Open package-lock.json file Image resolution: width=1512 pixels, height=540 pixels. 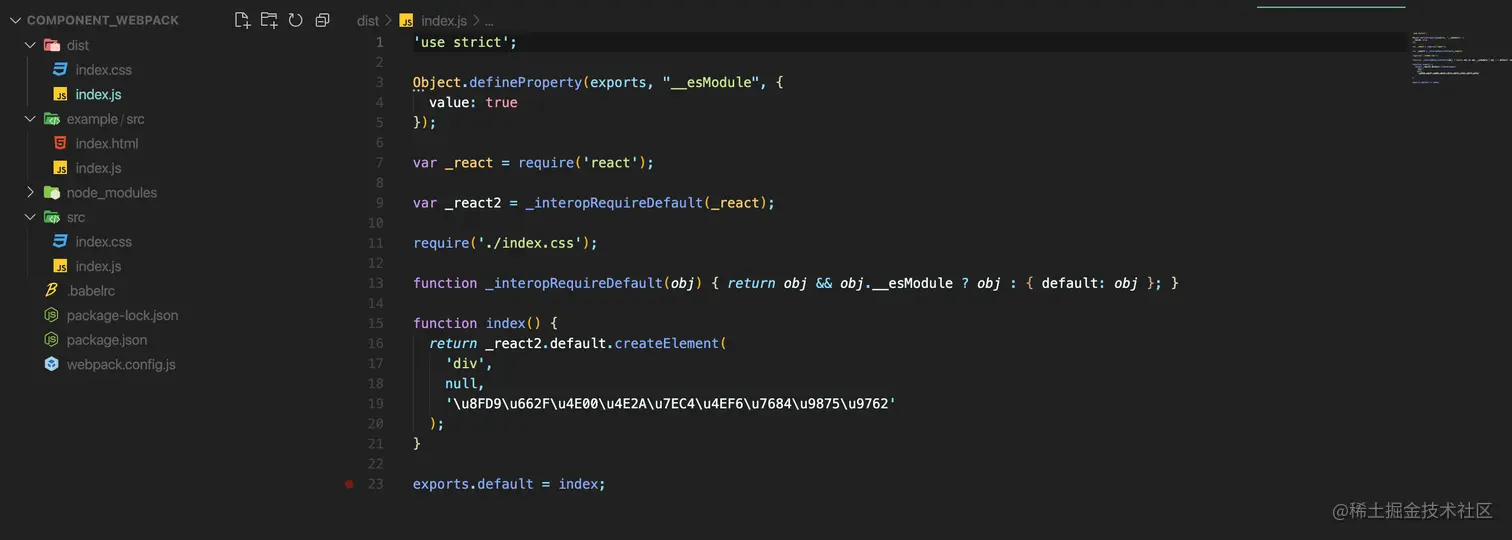tap(122, 315)
